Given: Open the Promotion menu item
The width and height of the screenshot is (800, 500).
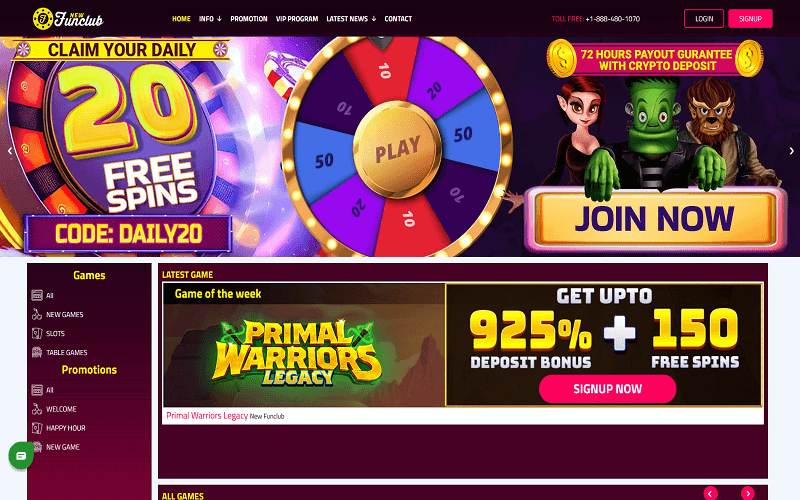Looking at the screenshot, I should (x=249, y=19).
